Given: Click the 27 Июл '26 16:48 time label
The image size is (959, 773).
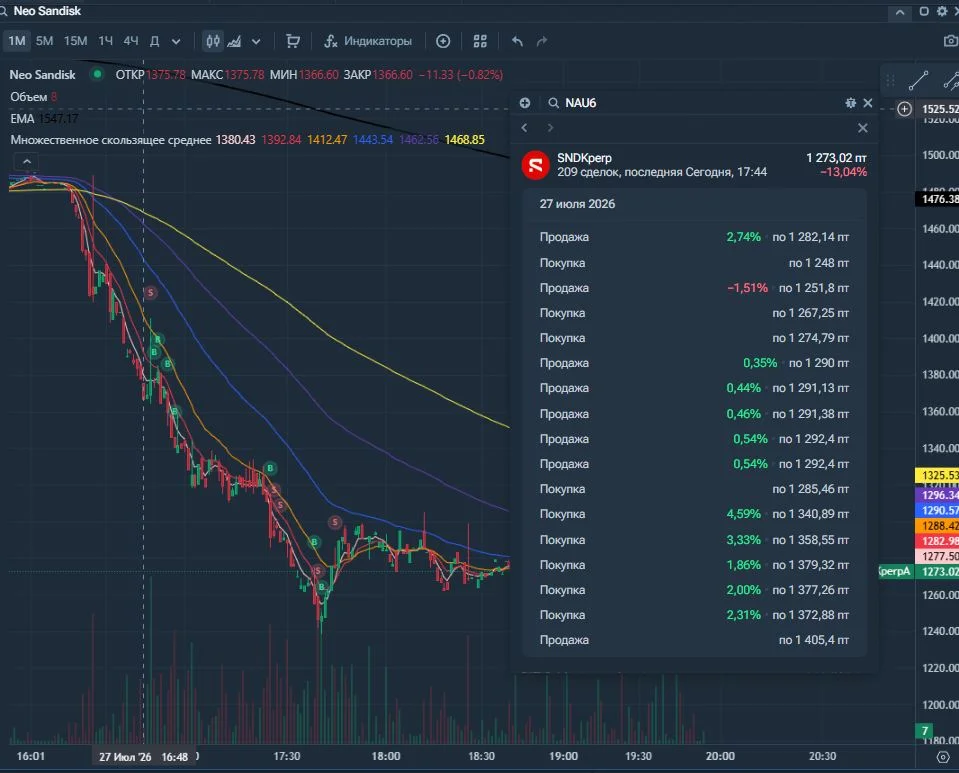Looking at the screenshot, I should 144,757.
